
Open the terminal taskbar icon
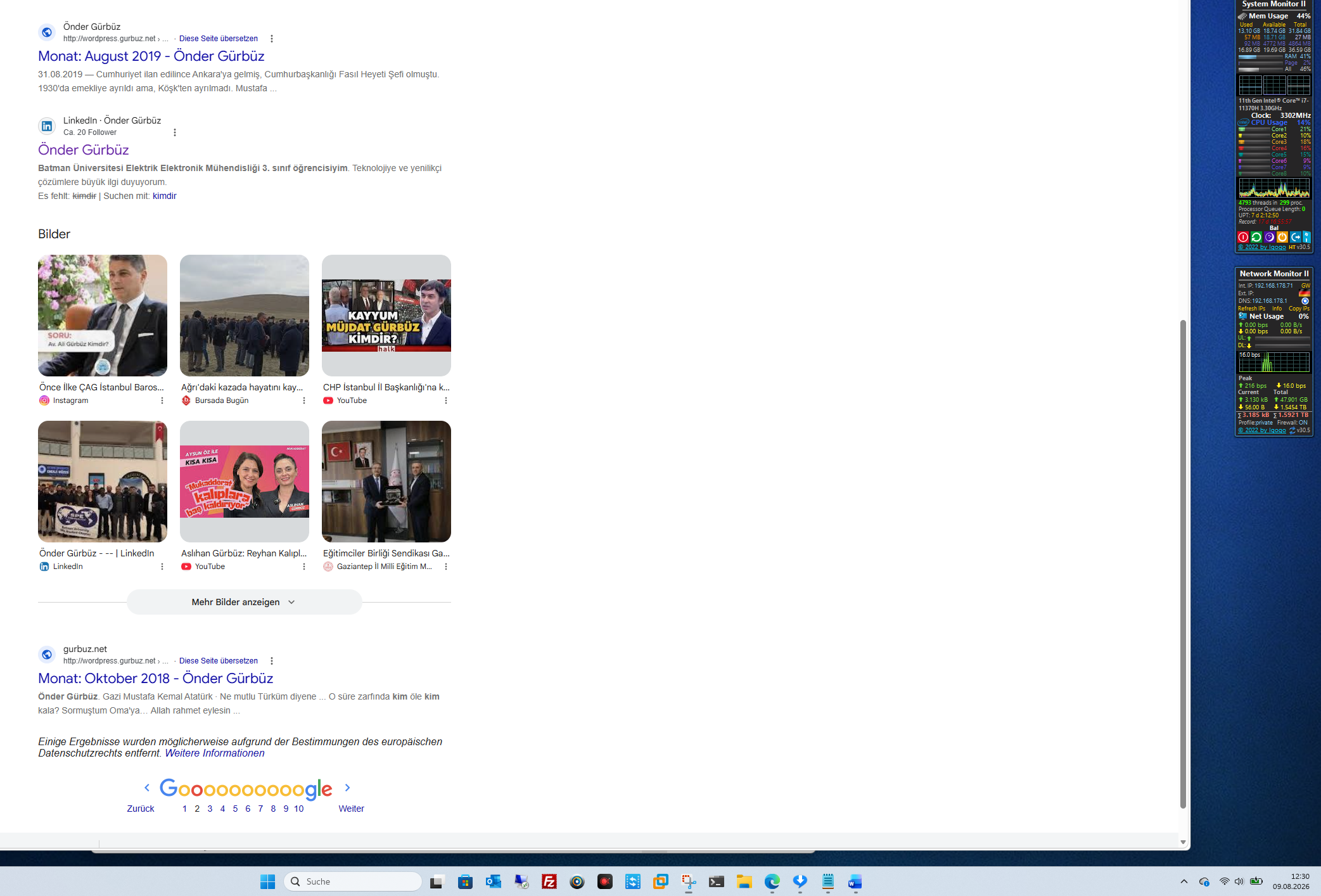[x=717, y=881]
